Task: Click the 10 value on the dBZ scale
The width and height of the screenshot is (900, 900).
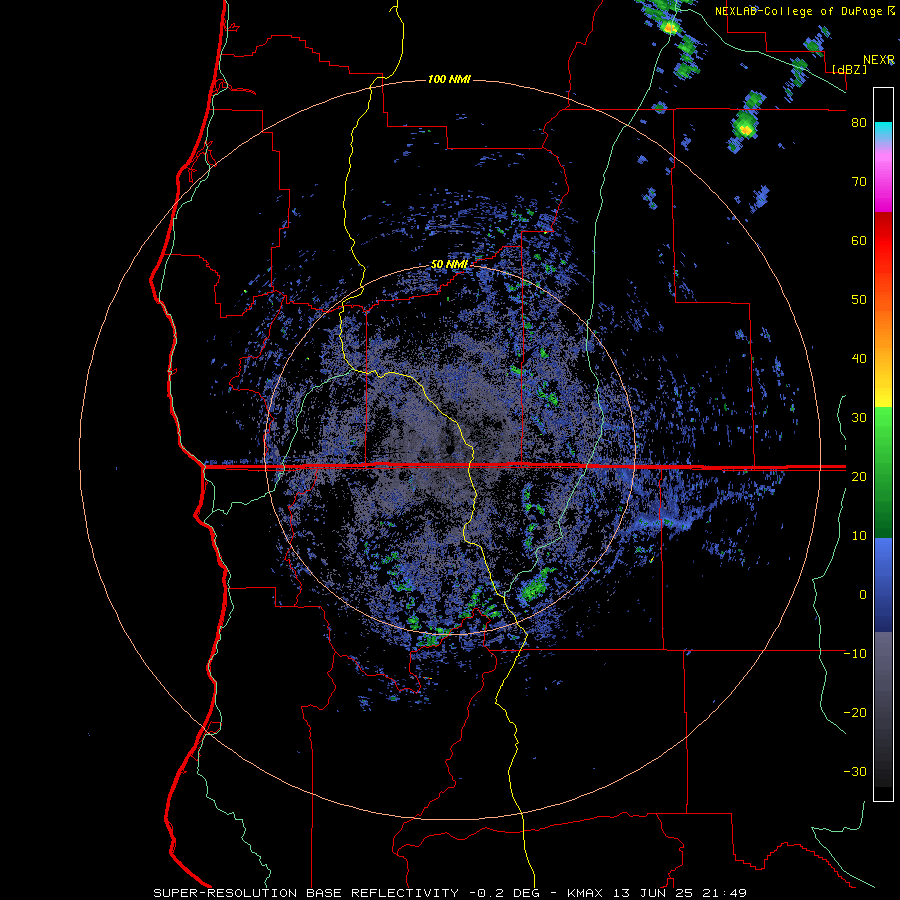Action: tap(859, 536)
